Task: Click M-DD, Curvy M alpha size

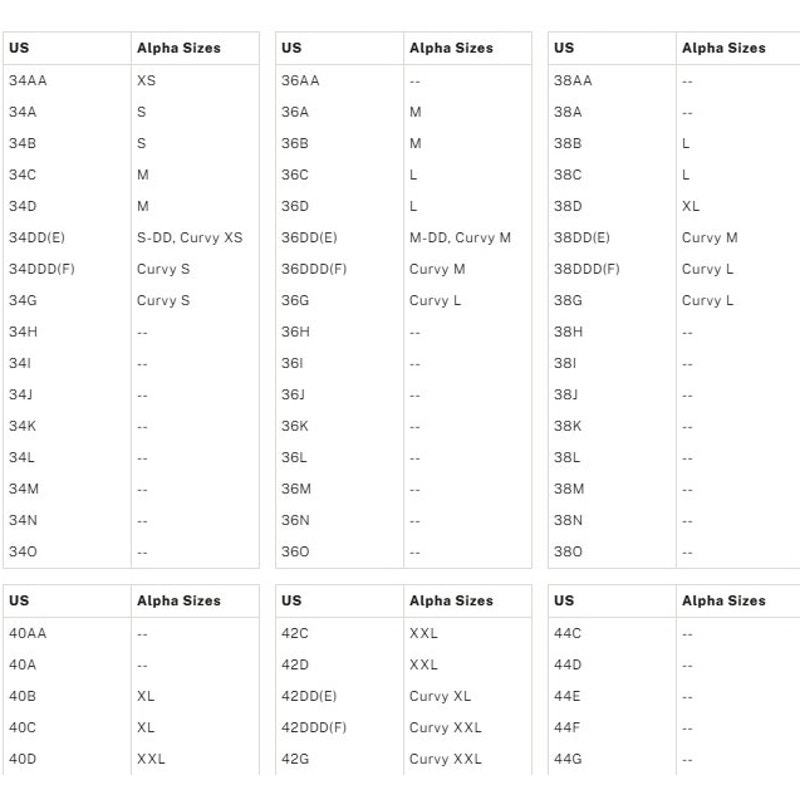Action: (460, 238)
